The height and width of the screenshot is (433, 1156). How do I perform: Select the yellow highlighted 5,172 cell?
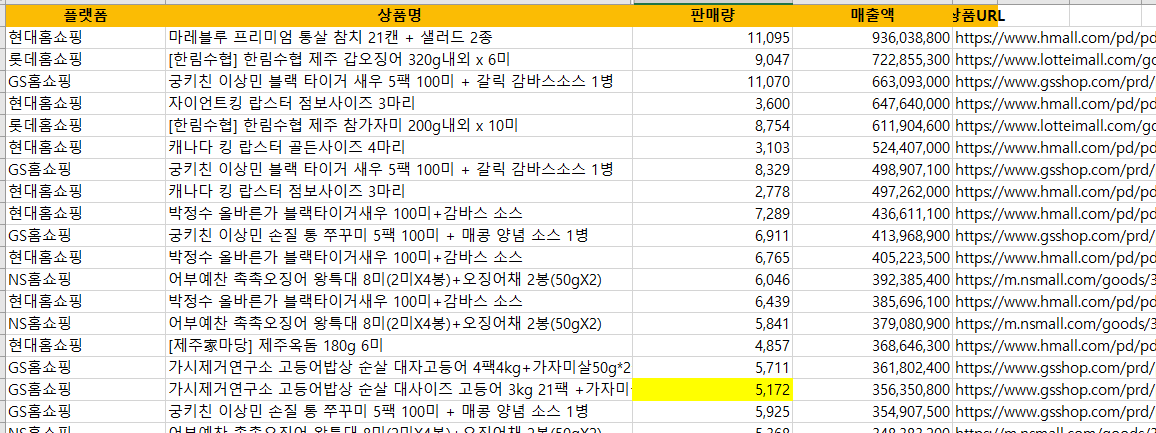point(712,389)
